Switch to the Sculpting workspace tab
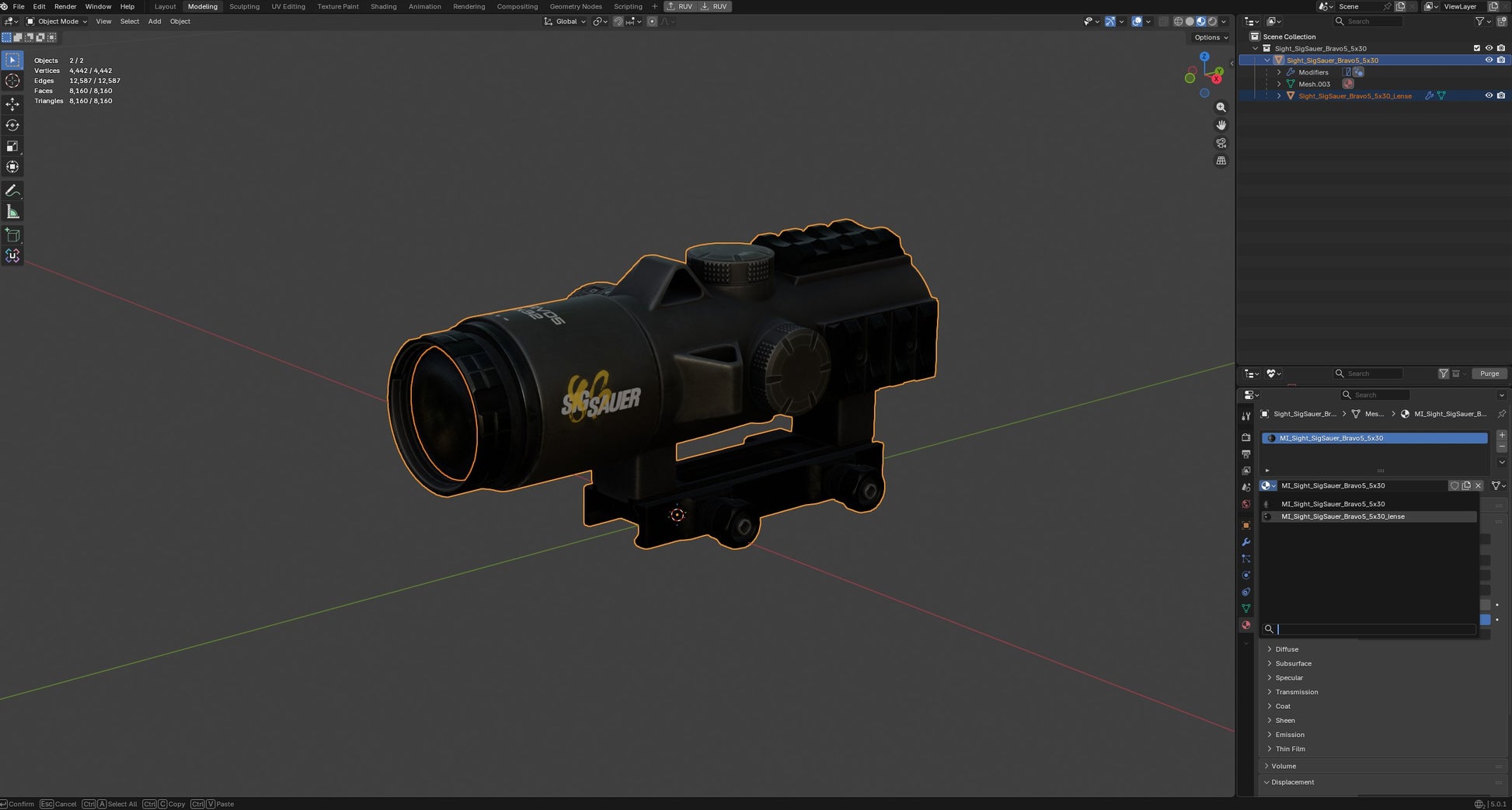The image size is (1512, 810). 244,6
